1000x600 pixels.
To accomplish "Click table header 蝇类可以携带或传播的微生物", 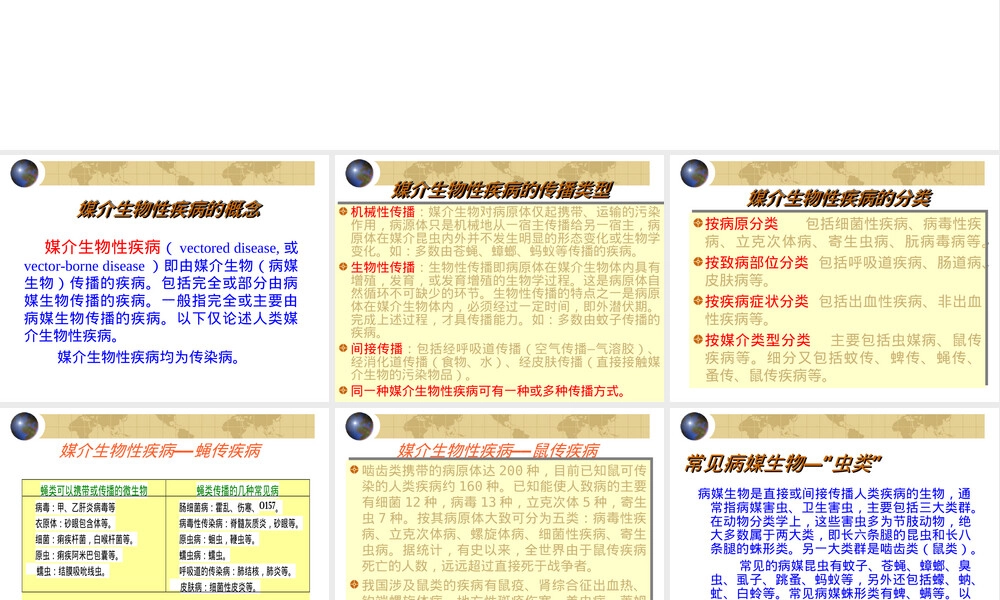I will tap(94, 490).
